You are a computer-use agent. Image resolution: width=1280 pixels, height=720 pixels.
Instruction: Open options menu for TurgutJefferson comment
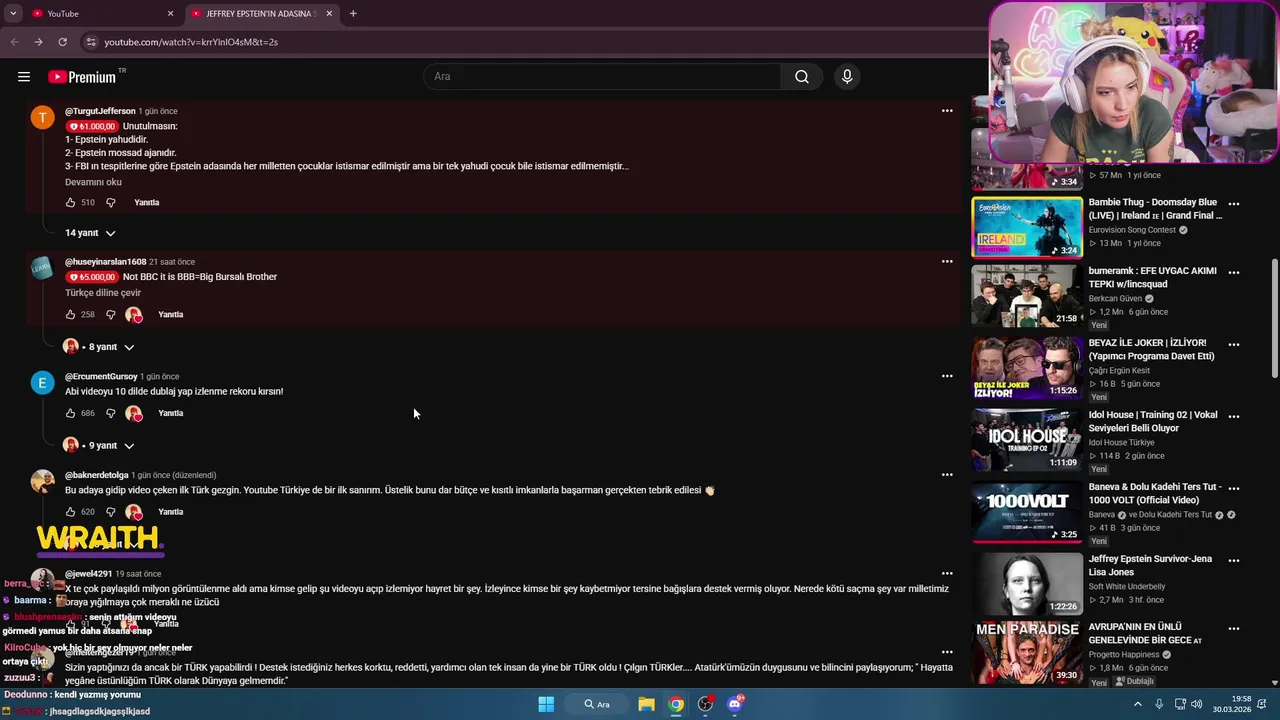pos(947,111)
